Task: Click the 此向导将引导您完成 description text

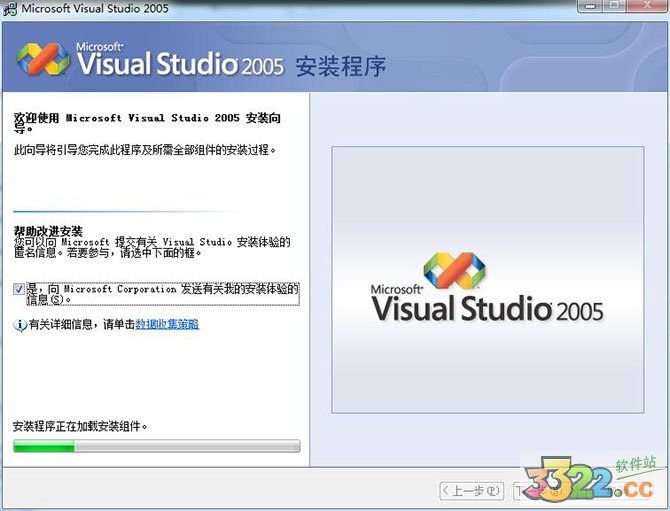Action: pos(145,150)
